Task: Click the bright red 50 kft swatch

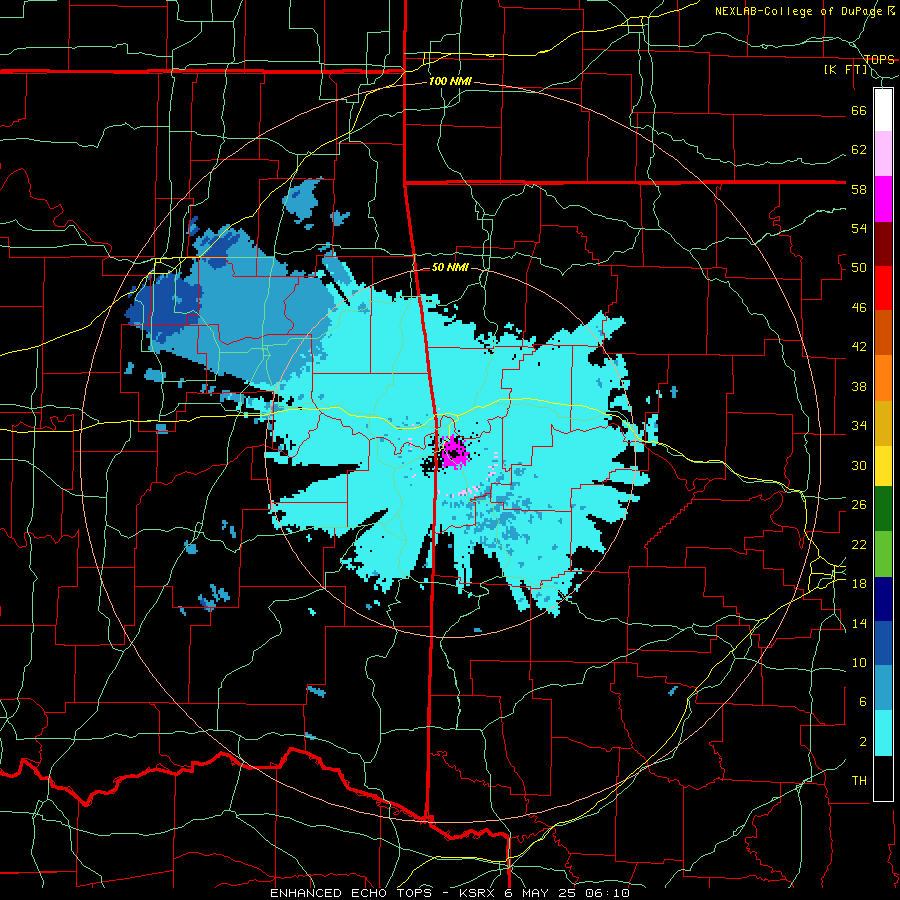Action: click(883, 288)
